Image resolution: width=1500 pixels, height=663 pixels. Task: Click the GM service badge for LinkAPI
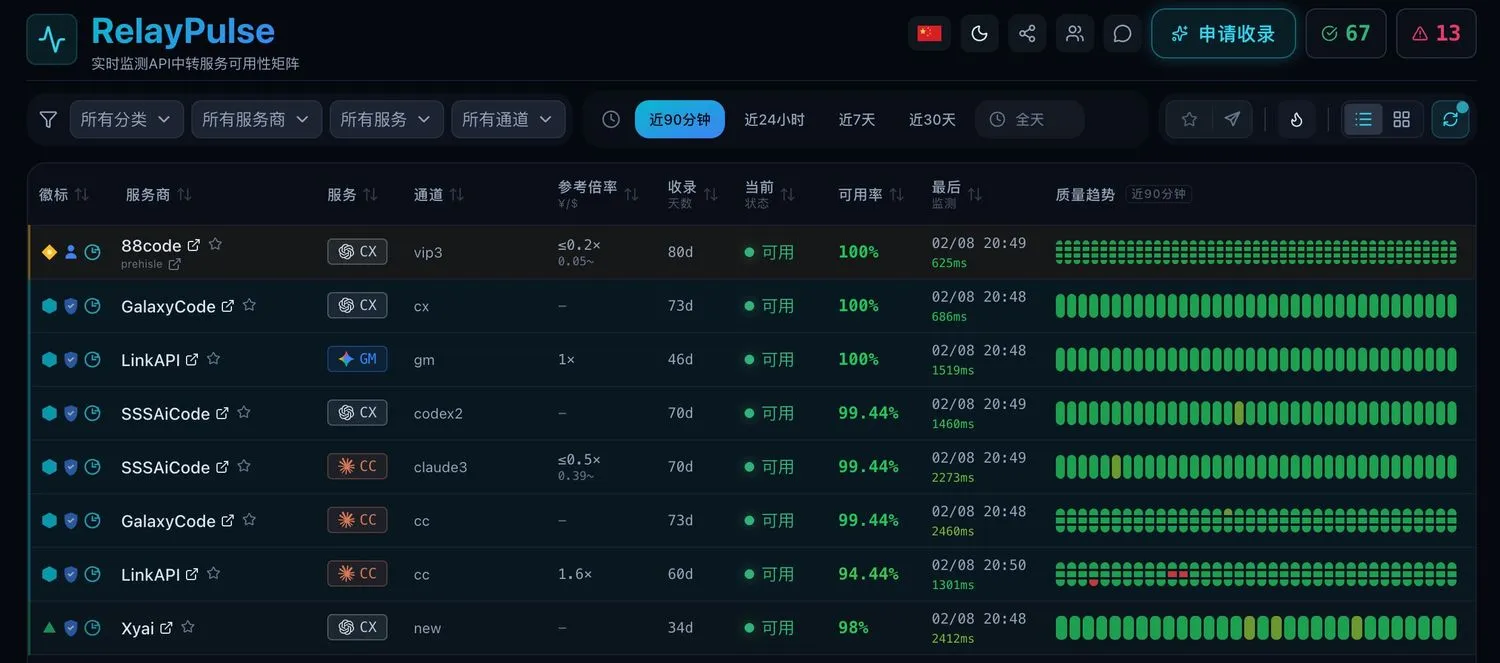pyautogui.click(x=357, y=358)
